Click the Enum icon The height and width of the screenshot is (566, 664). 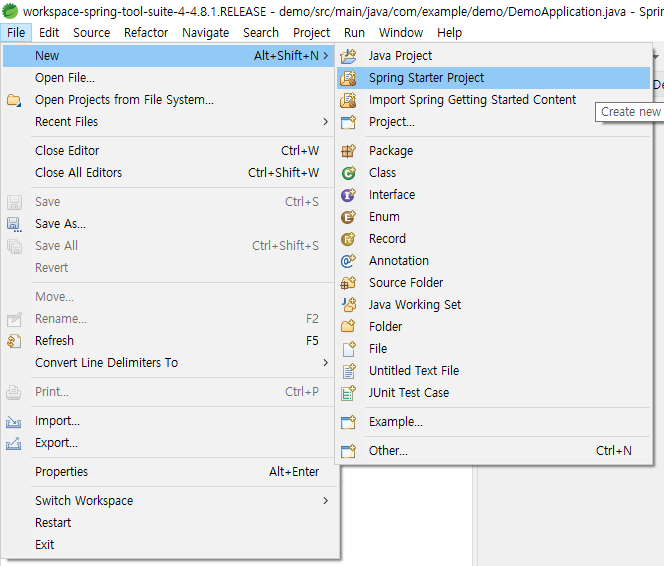coord(348,217)
